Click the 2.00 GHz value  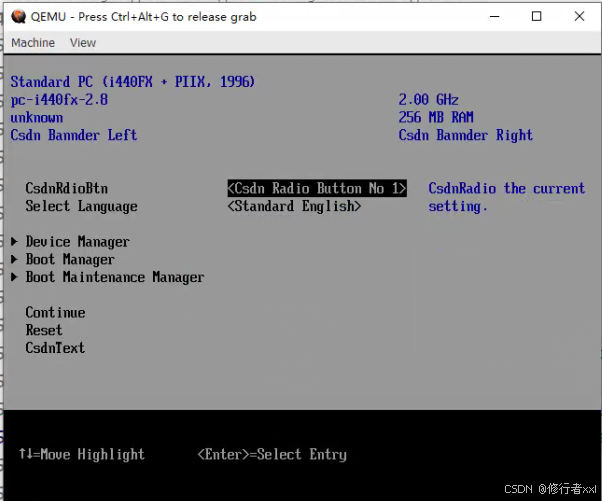click(x=428, y=100)
